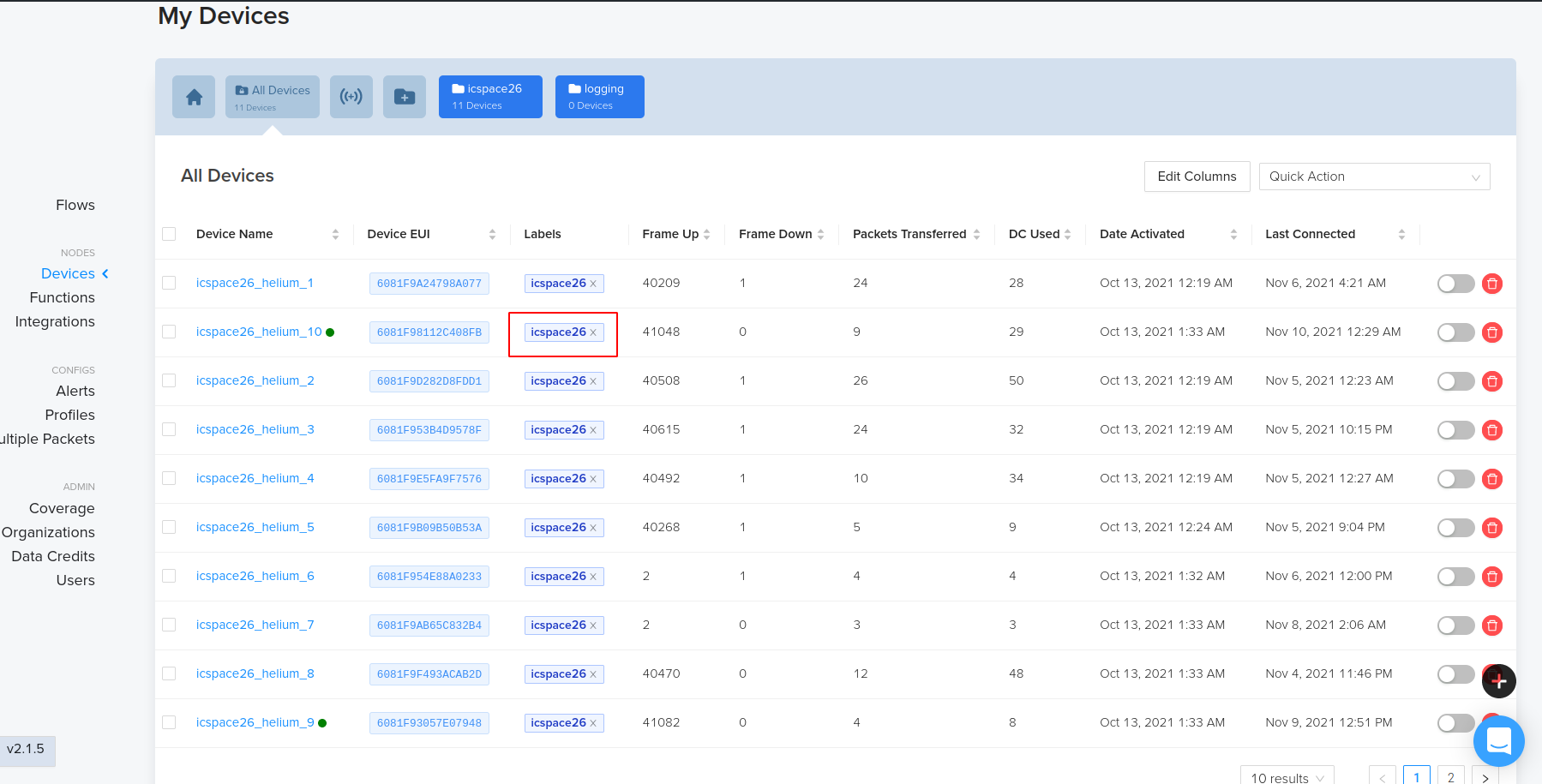Remove icspace26 label from icspace26_helium_2
Screen dimensions: 1542x784
point(593,381)
